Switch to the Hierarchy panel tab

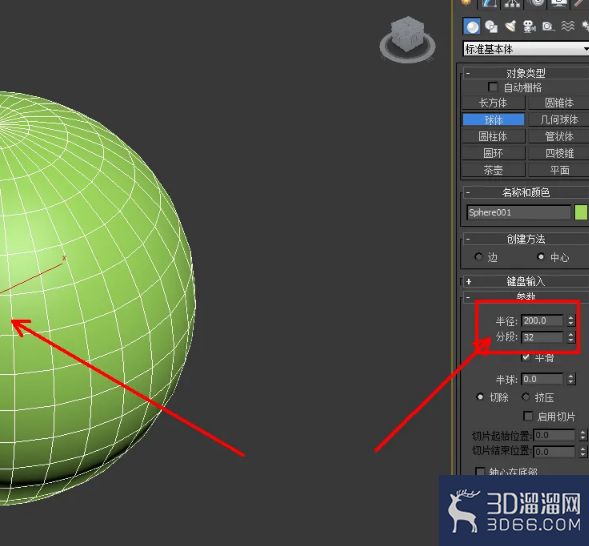512,3
